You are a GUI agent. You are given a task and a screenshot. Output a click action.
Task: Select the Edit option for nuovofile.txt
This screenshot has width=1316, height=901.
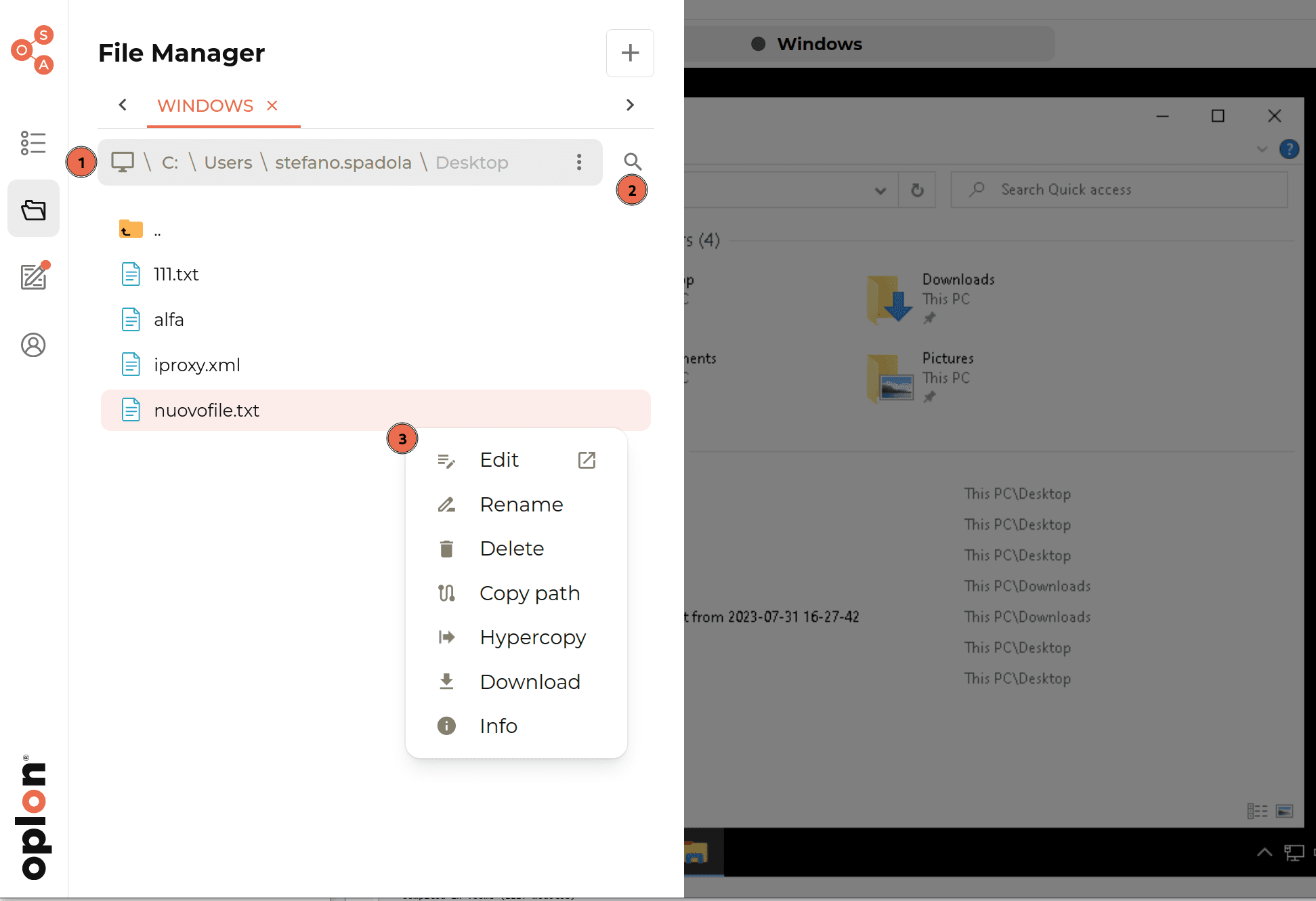coord(498,459)
